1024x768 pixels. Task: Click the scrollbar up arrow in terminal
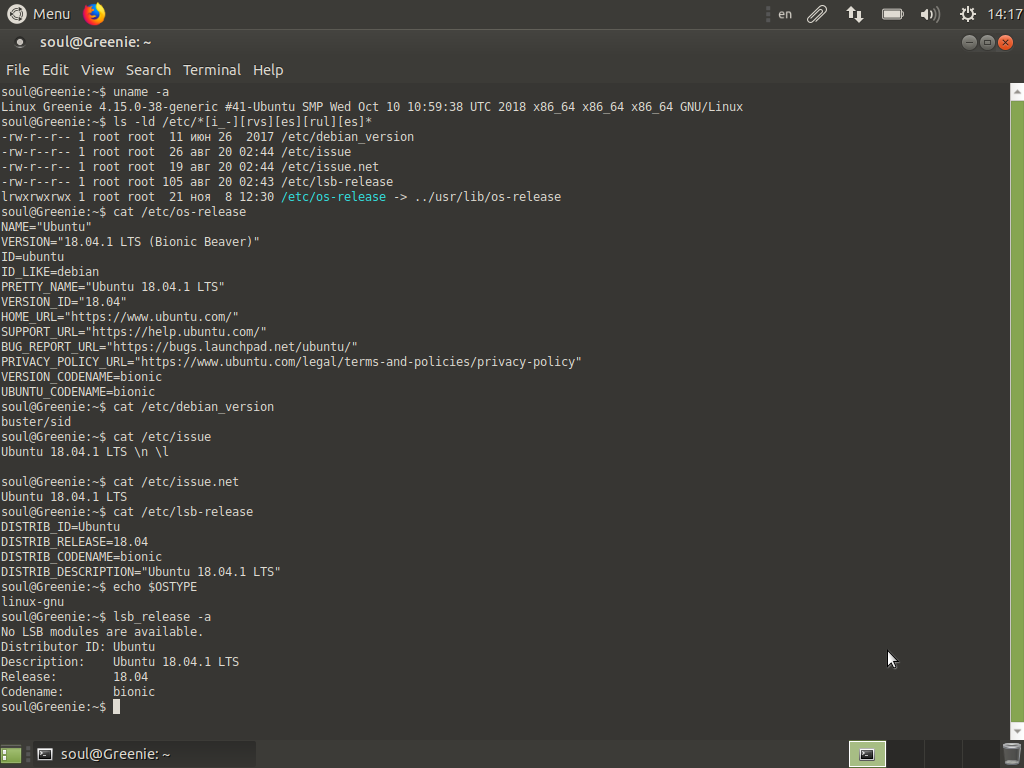(x=1017, y=92)
